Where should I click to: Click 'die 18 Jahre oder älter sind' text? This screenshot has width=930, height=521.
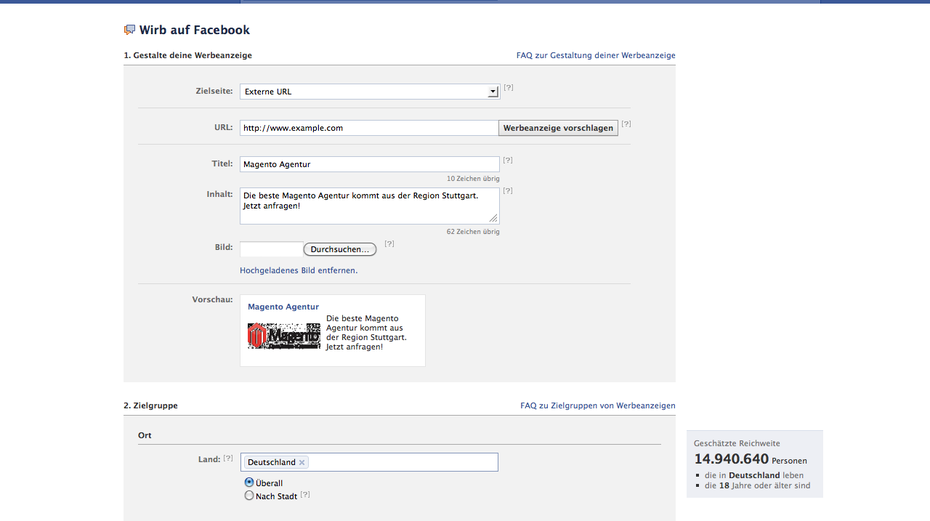pyautogui.click(x=757, y=485)
